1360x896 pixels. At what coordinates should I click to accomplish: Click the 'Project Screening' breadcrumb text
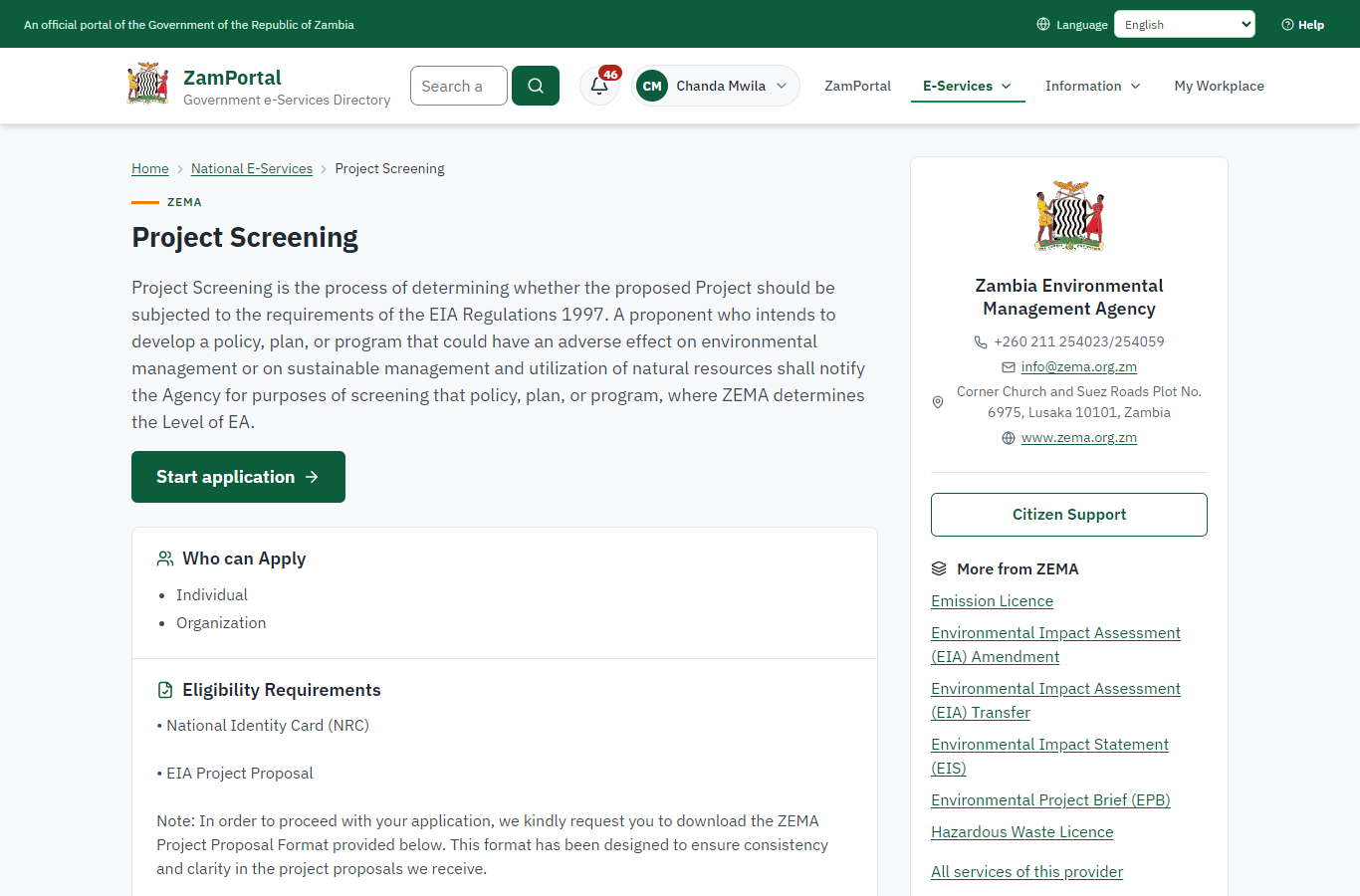pyautogui.click(x=389, y=168)
